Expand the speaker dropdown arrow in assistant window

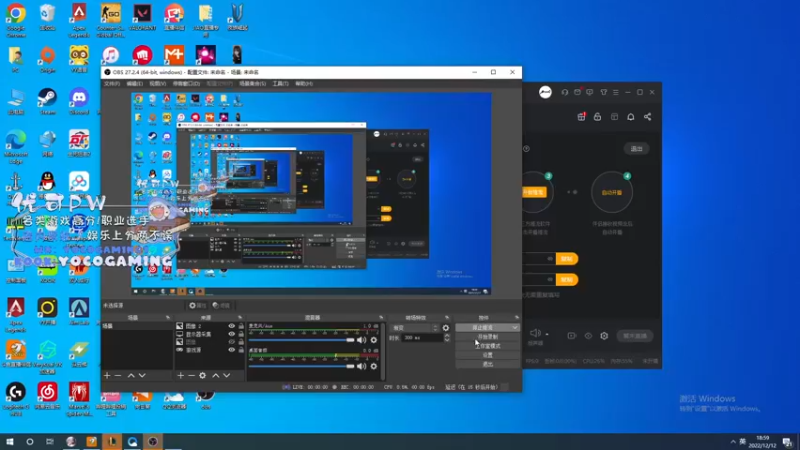click(547, 334)
